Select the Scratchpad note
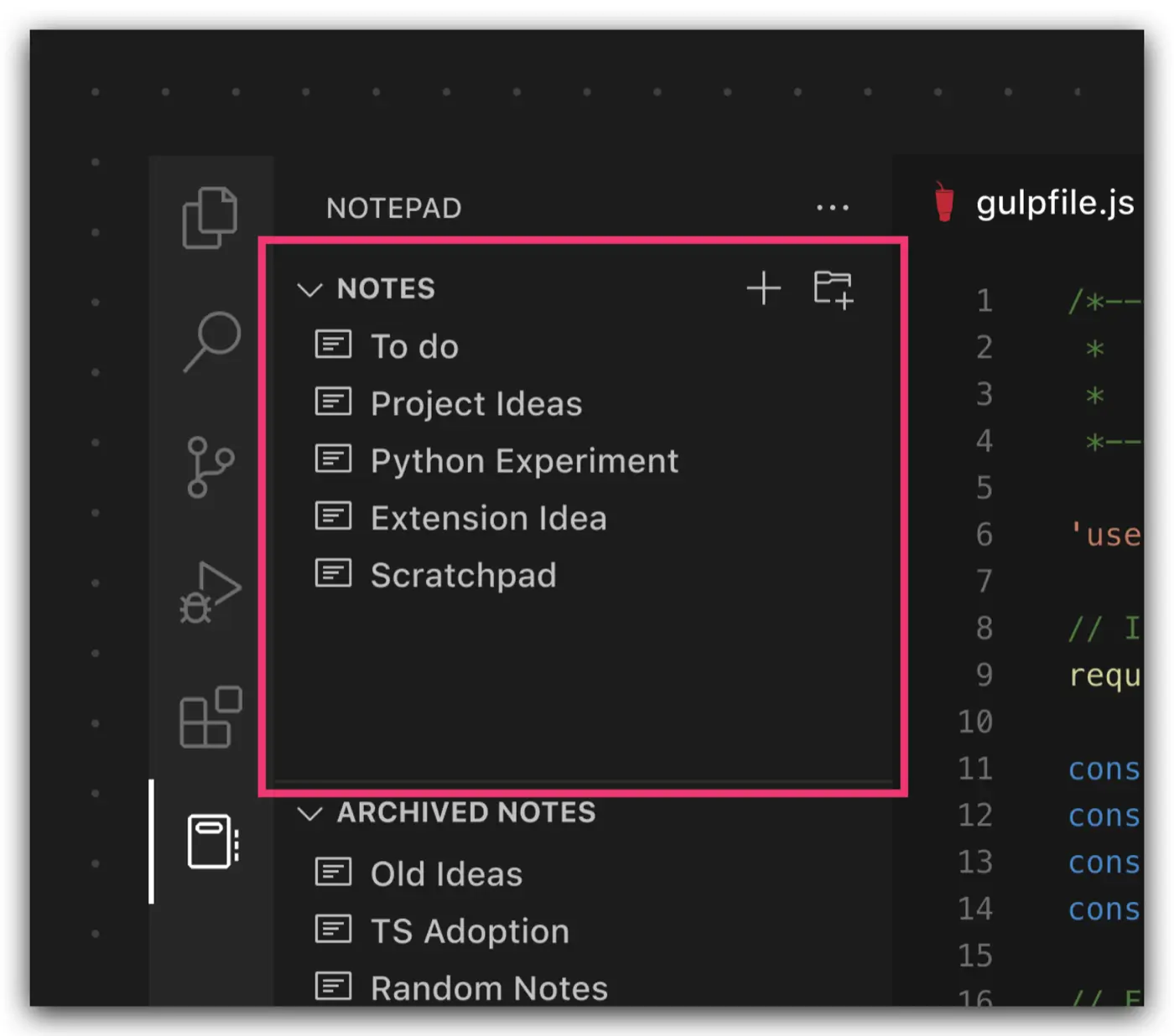The height and width of the screenshot is (1036, 1174). 463,576
